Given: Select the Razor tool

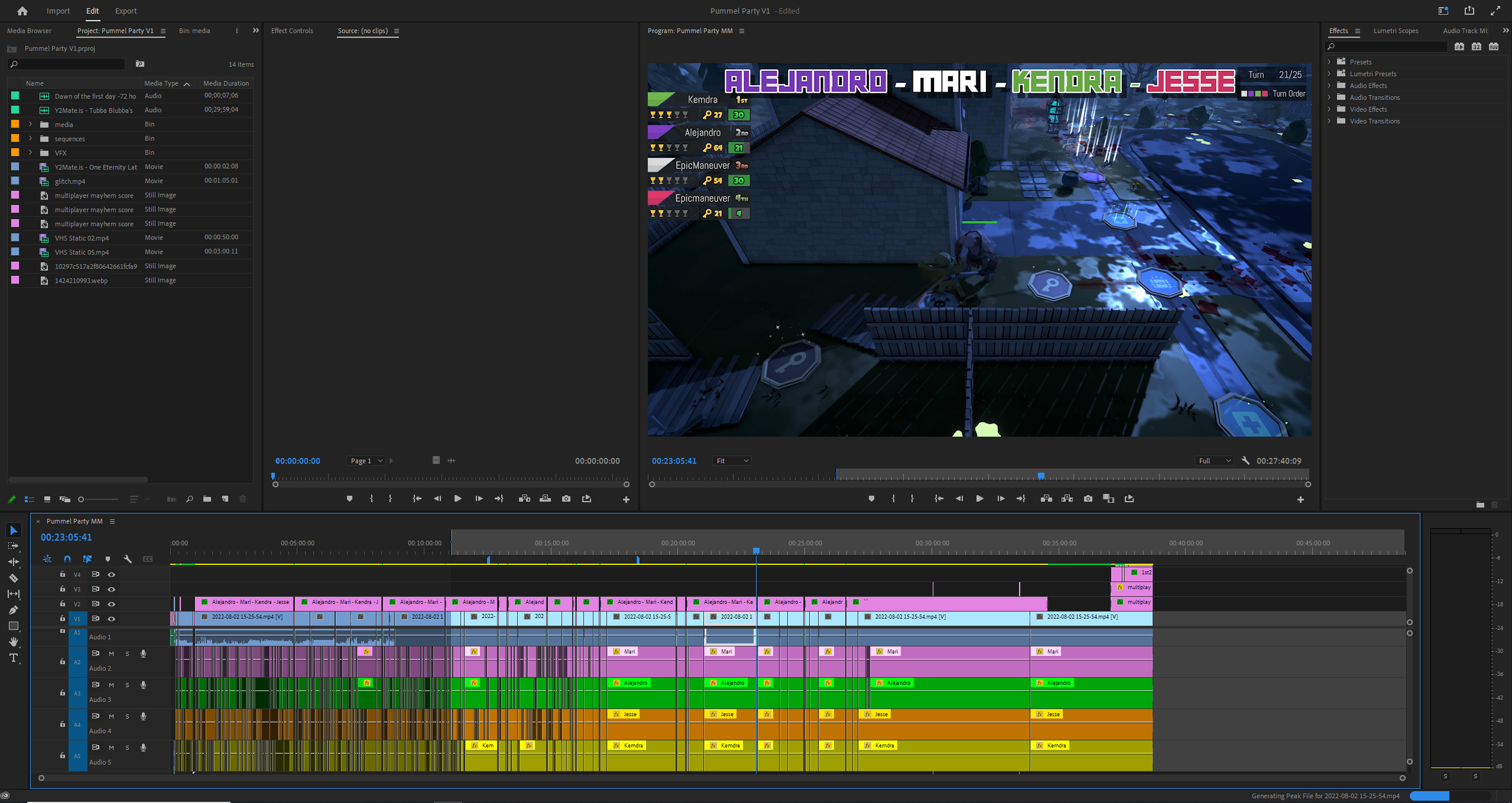Looking at the screenshot, I should pyautogui.click(x=14, y=578).
